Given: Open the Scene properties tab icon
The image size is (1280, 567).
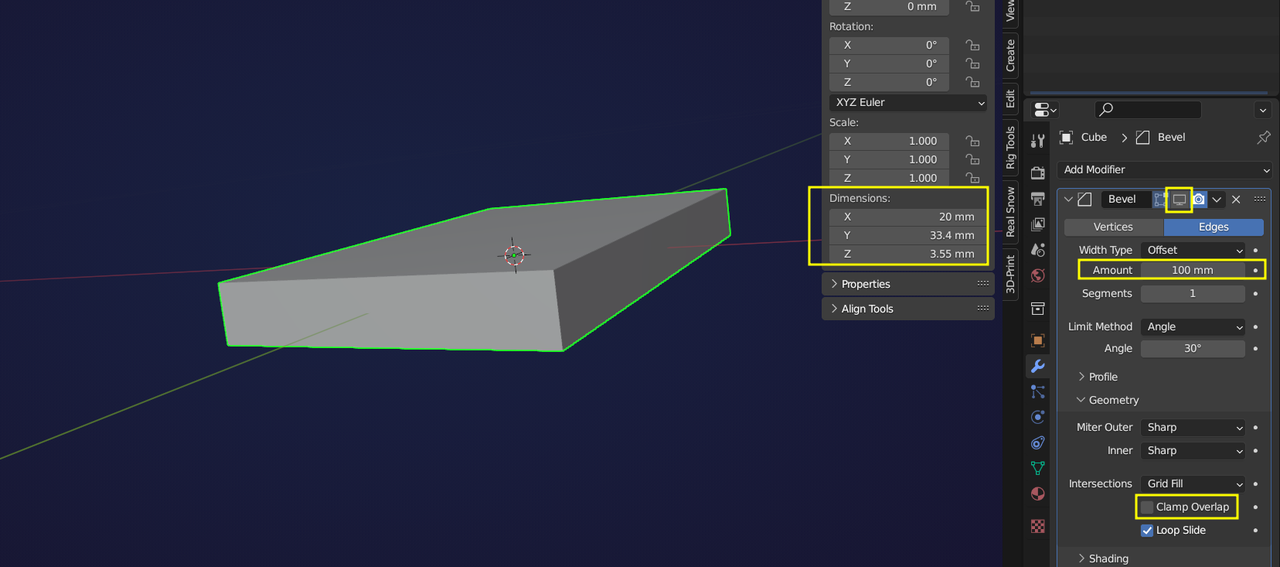Looking at the screenshot, I should point(1038,249).
